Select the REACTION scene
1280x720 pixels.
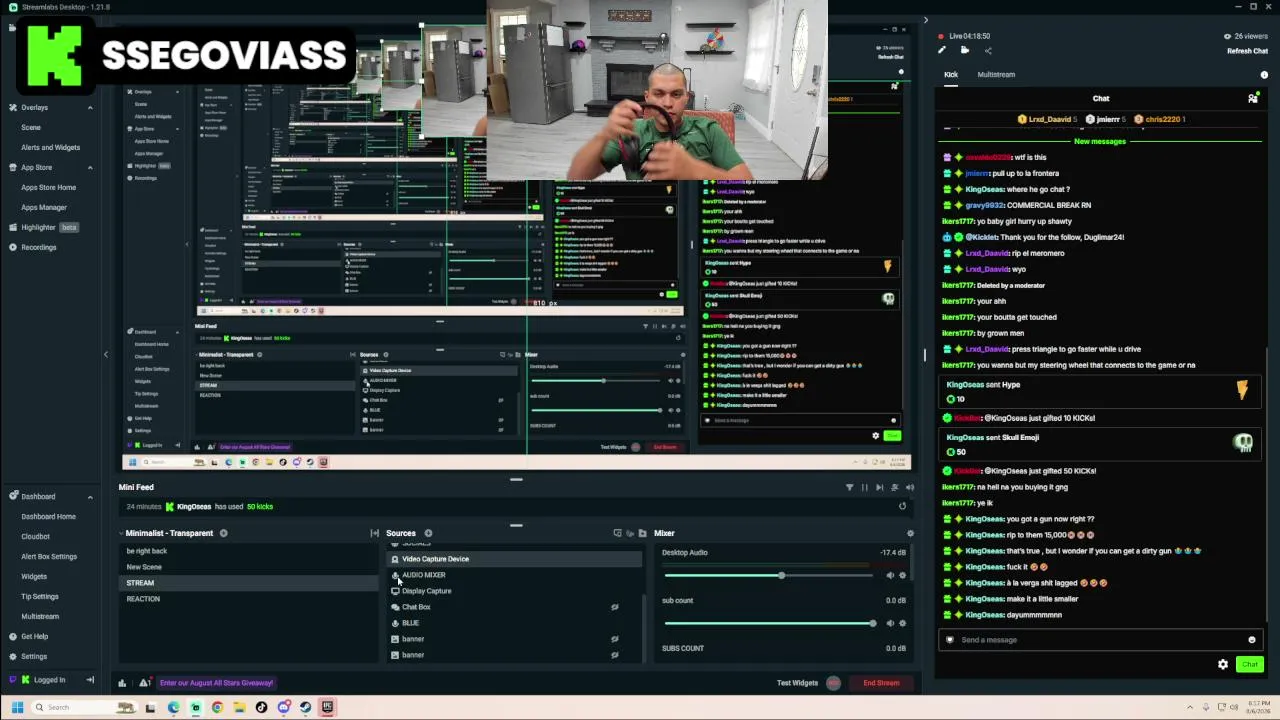click(247, 599)
